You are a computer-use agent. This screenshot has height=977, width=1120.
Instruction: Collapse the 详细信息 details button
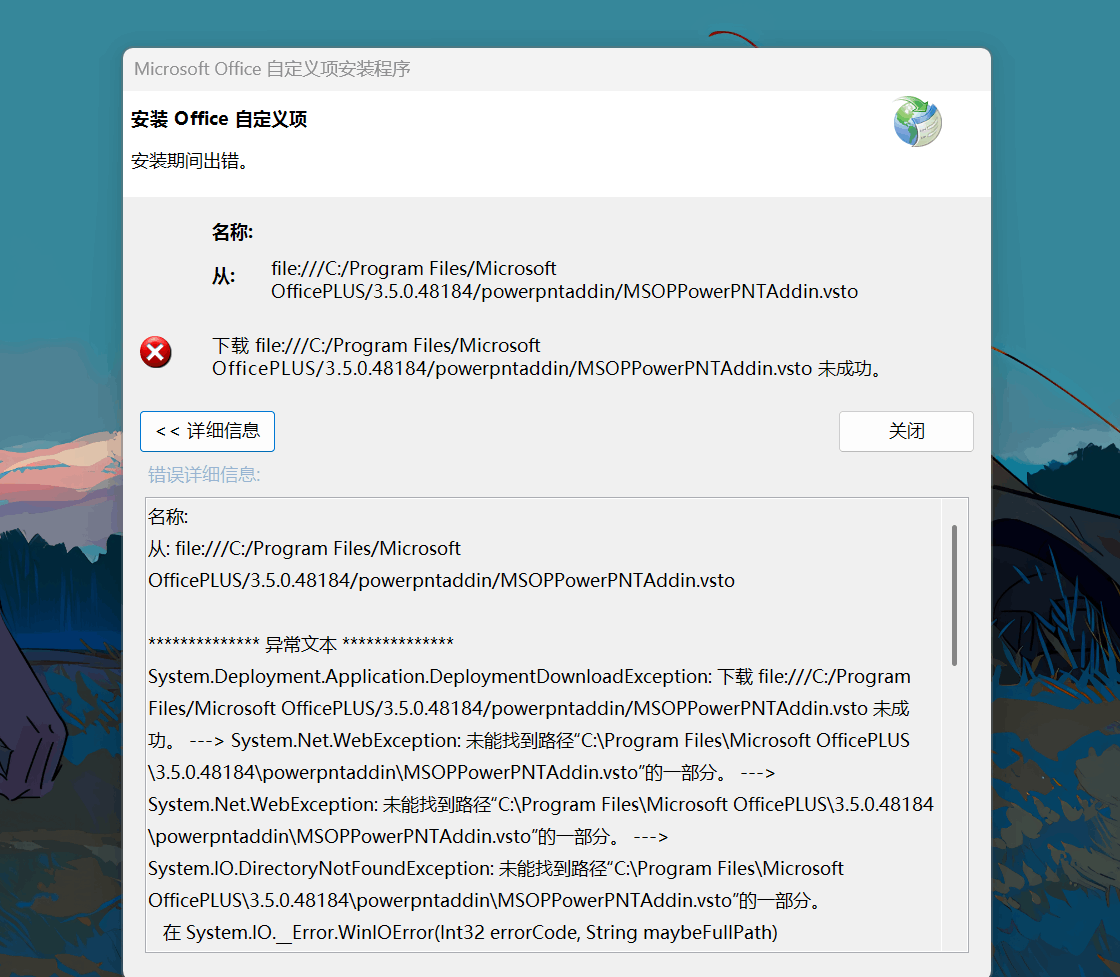coord(207,431)
